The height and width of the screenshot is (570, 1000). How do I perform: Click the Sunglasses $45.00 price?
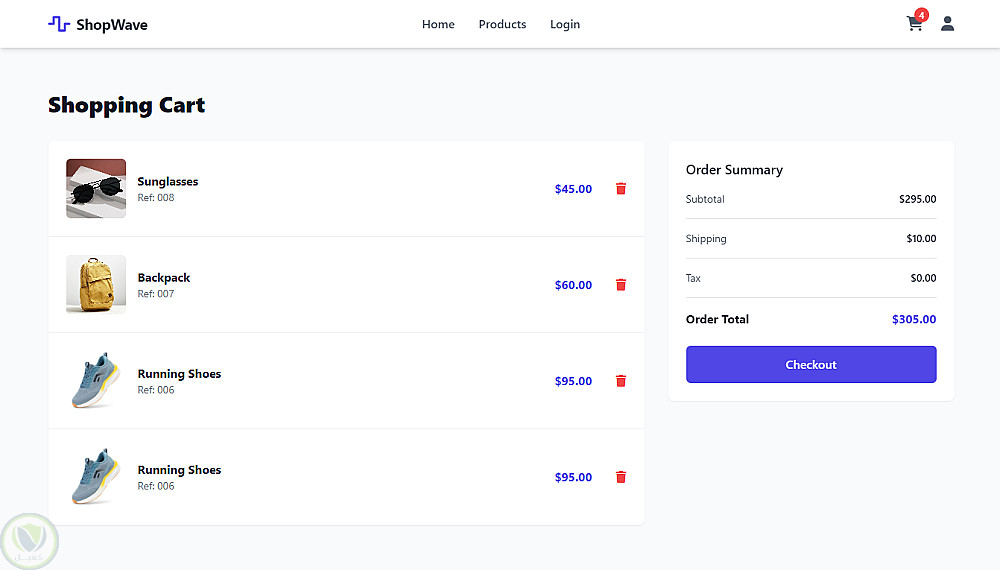click(x=573, y=189)
